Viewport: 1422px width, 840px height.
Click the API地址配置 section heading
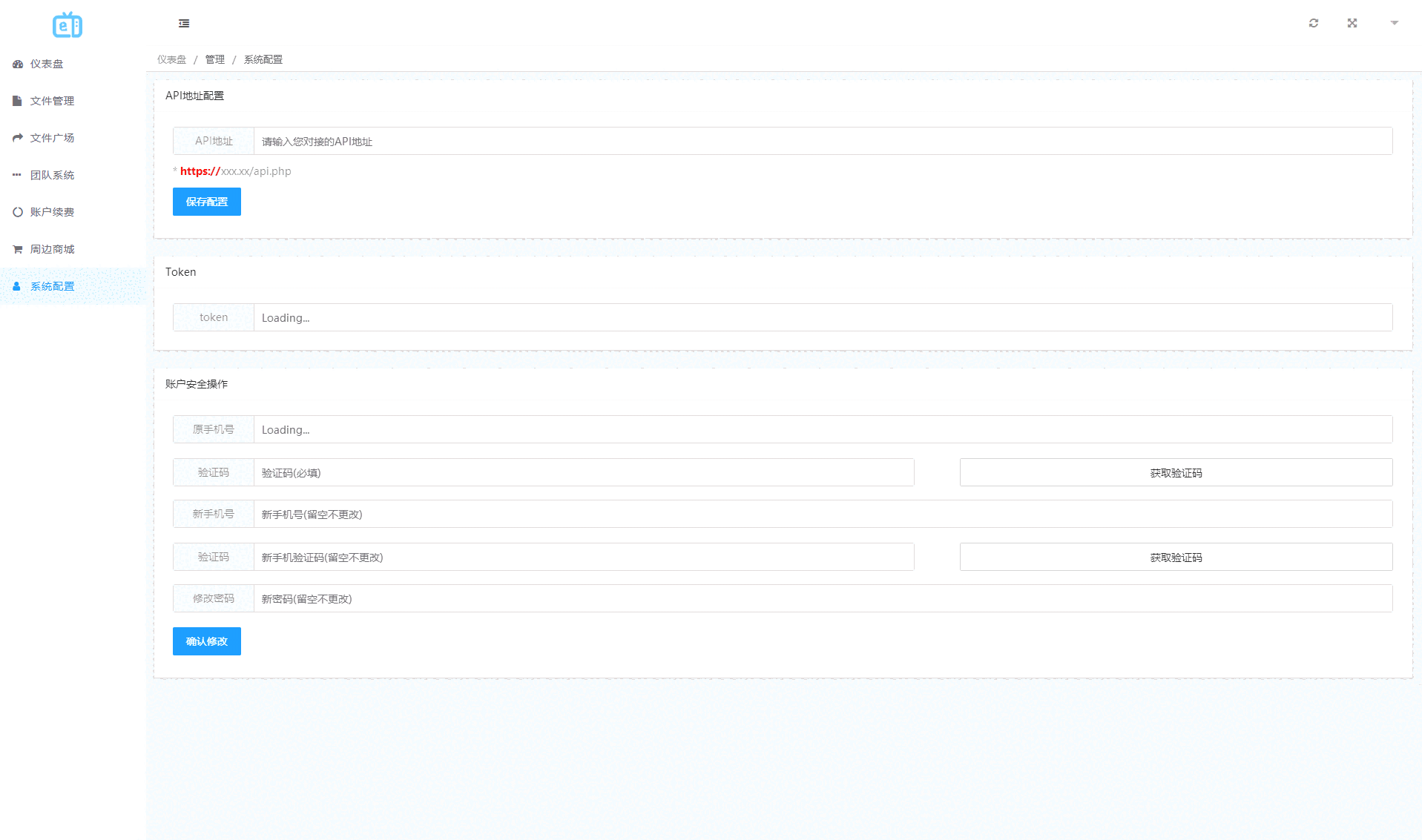coord(194,96)
